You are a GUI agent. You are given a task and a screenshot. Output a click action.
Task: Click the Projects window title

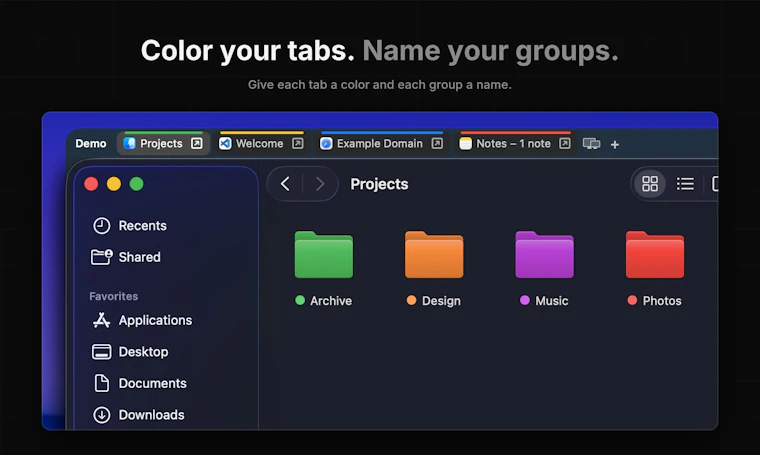[x=380, y=184]
